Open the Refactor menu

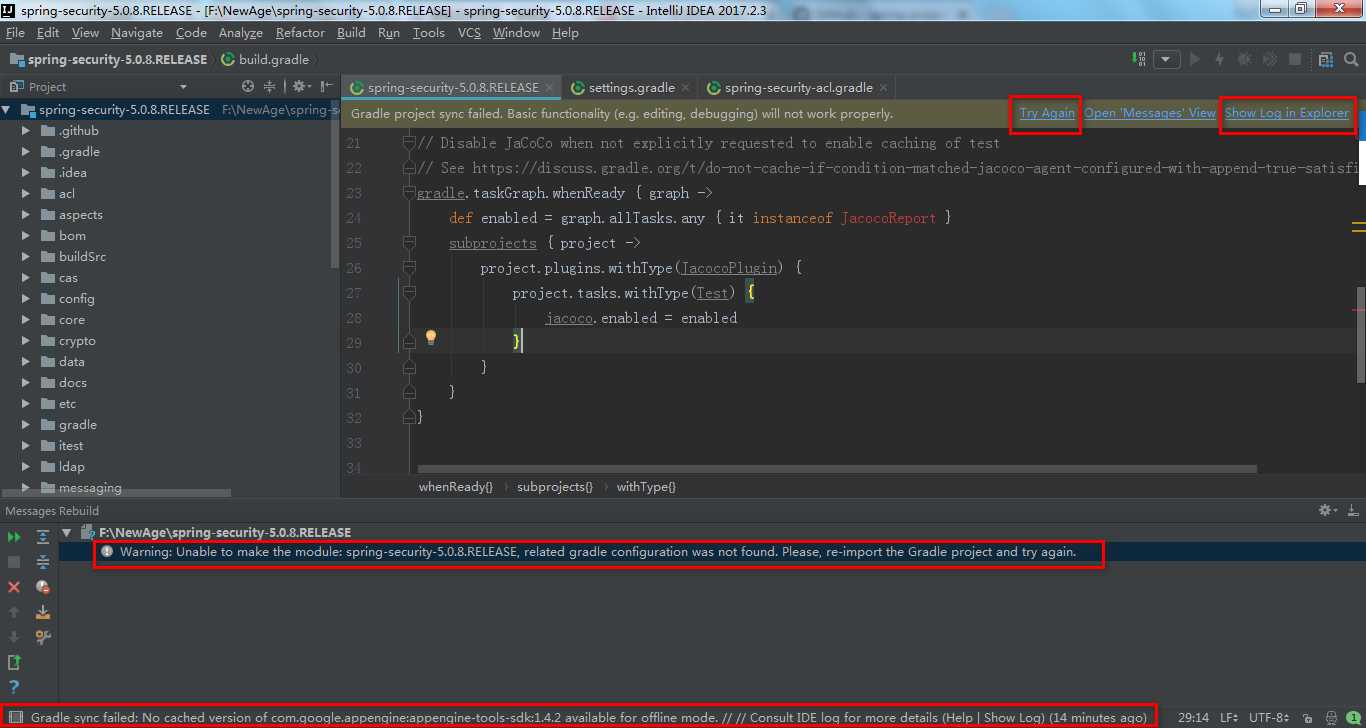[300, 33]
